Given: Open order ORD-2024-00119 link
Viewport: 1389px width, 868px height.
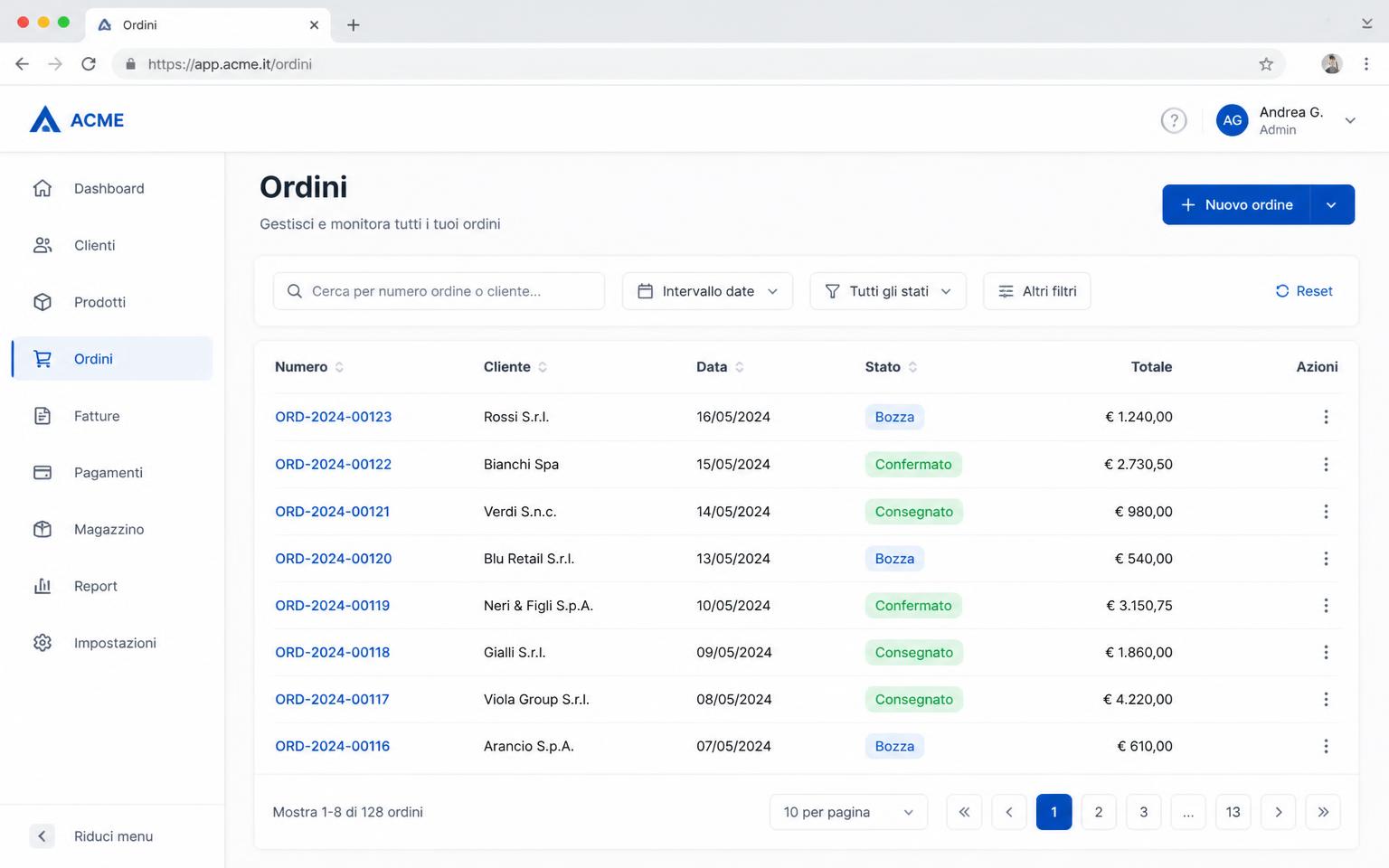Looking at the screenshot, I should 332,606.
